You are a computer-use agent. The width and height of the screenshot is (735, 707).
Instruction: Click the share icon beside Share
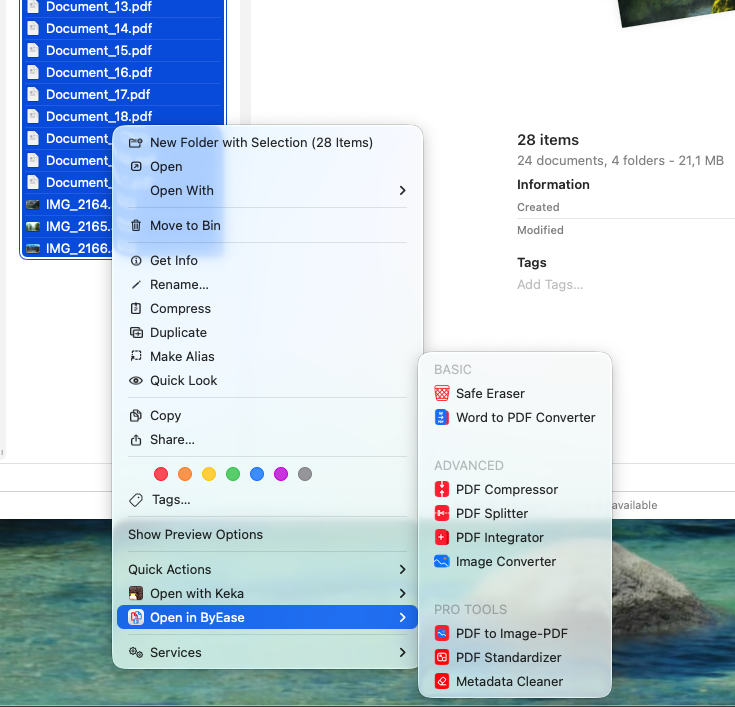(136, 439)
